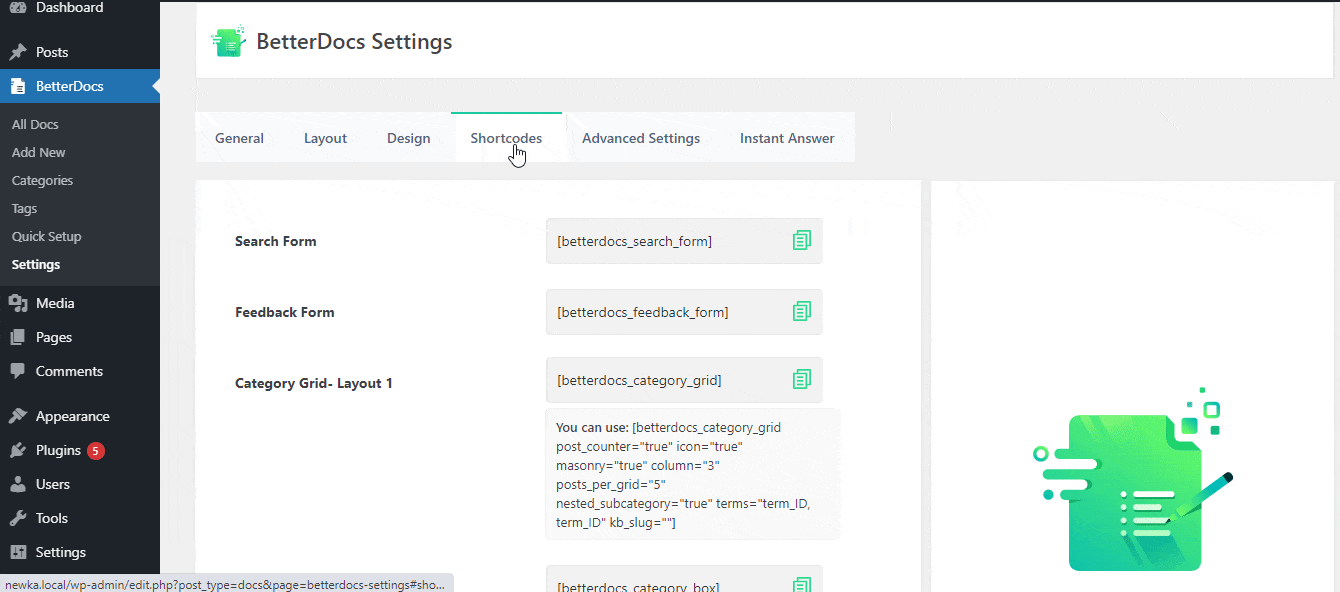
Task: Click the Users icon in the sidebar
Action: pos(18,484)
